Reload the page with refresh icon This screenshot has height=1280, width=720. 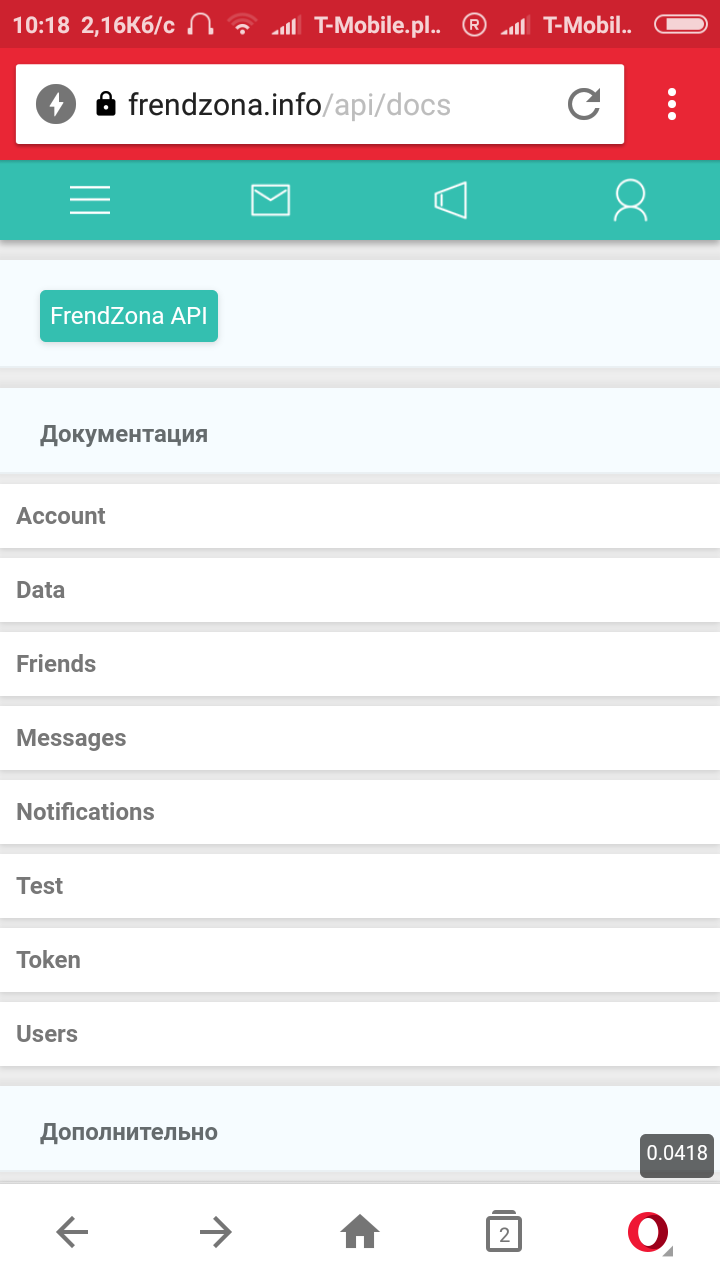(x=584, y=104)
